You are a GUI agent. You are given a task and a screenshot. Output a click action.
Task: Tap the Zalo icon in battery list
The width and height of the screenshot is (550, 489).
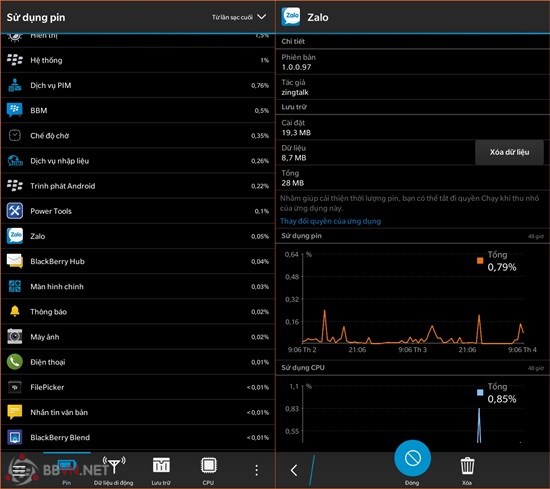coord(15,236)
